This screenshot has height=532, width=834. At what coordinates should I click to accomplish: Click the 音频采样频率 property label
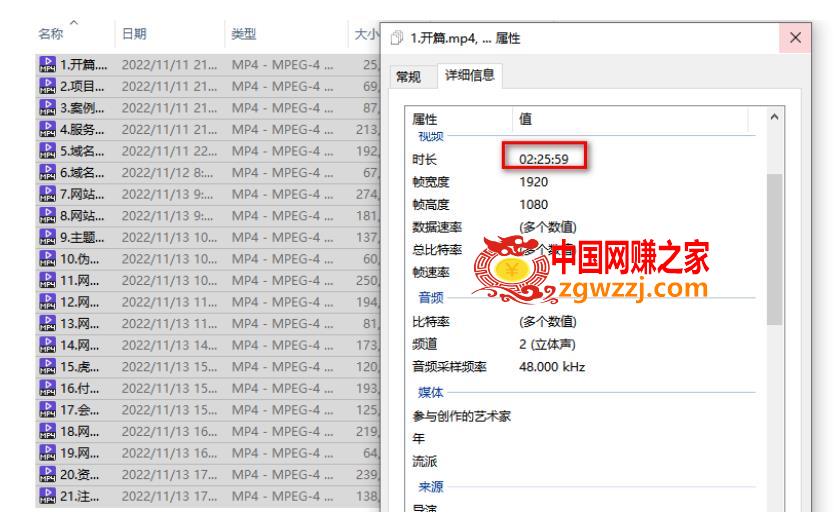tap(449, 367)
